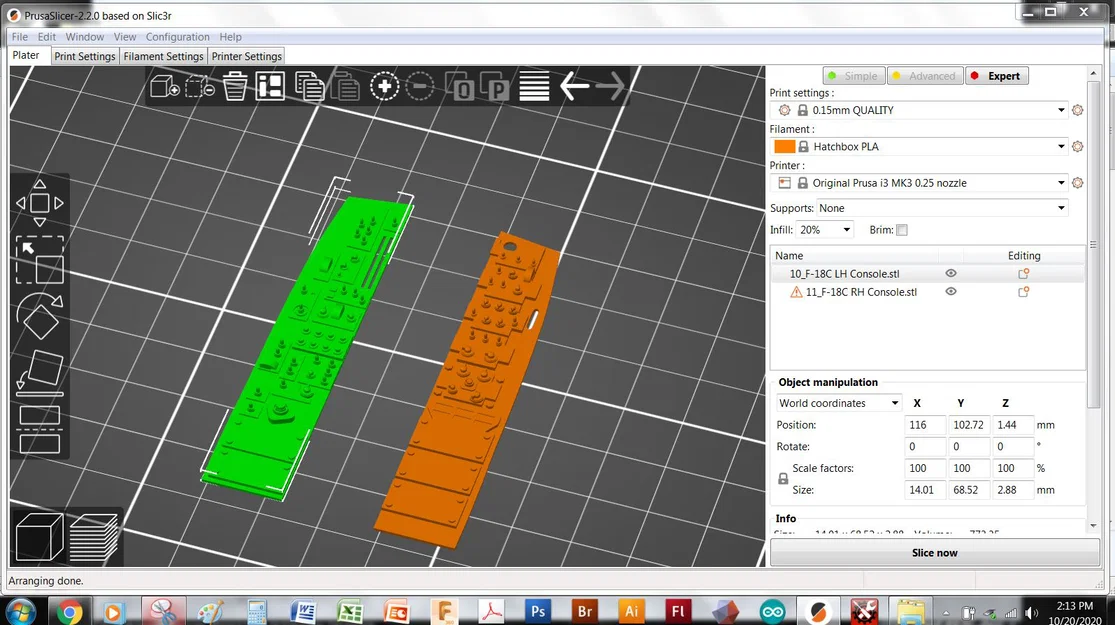Click the Variable layer height icon

click(534, 87)
